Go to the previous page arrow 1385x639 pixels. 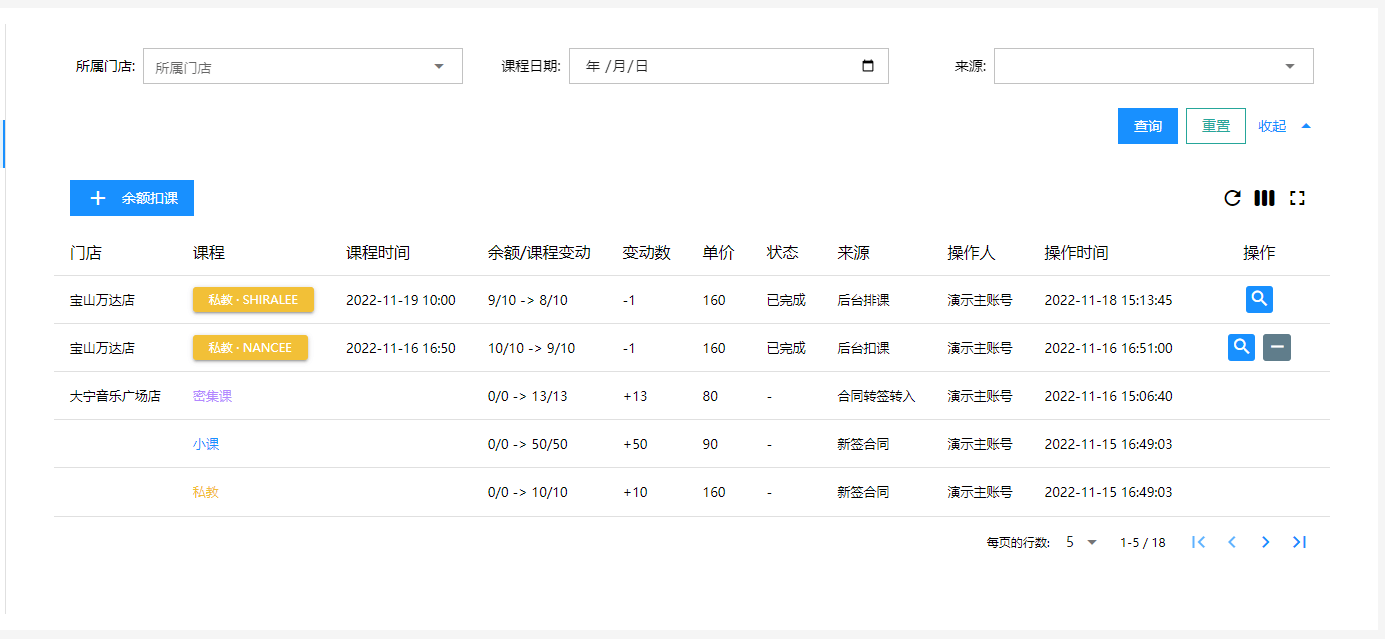(x=1232, y=542)
